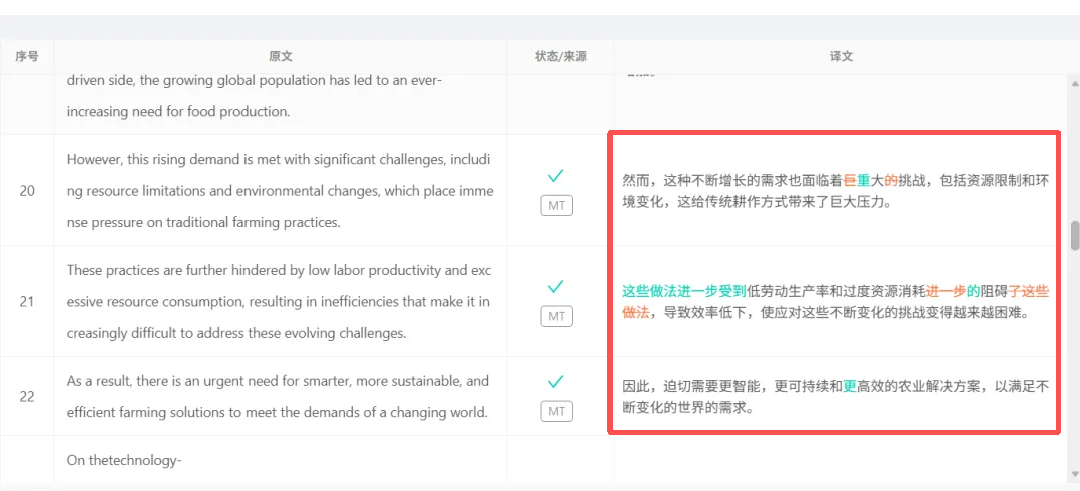
Task: Select the source text starting 'These practices are further'
Action: click(279, 301)
